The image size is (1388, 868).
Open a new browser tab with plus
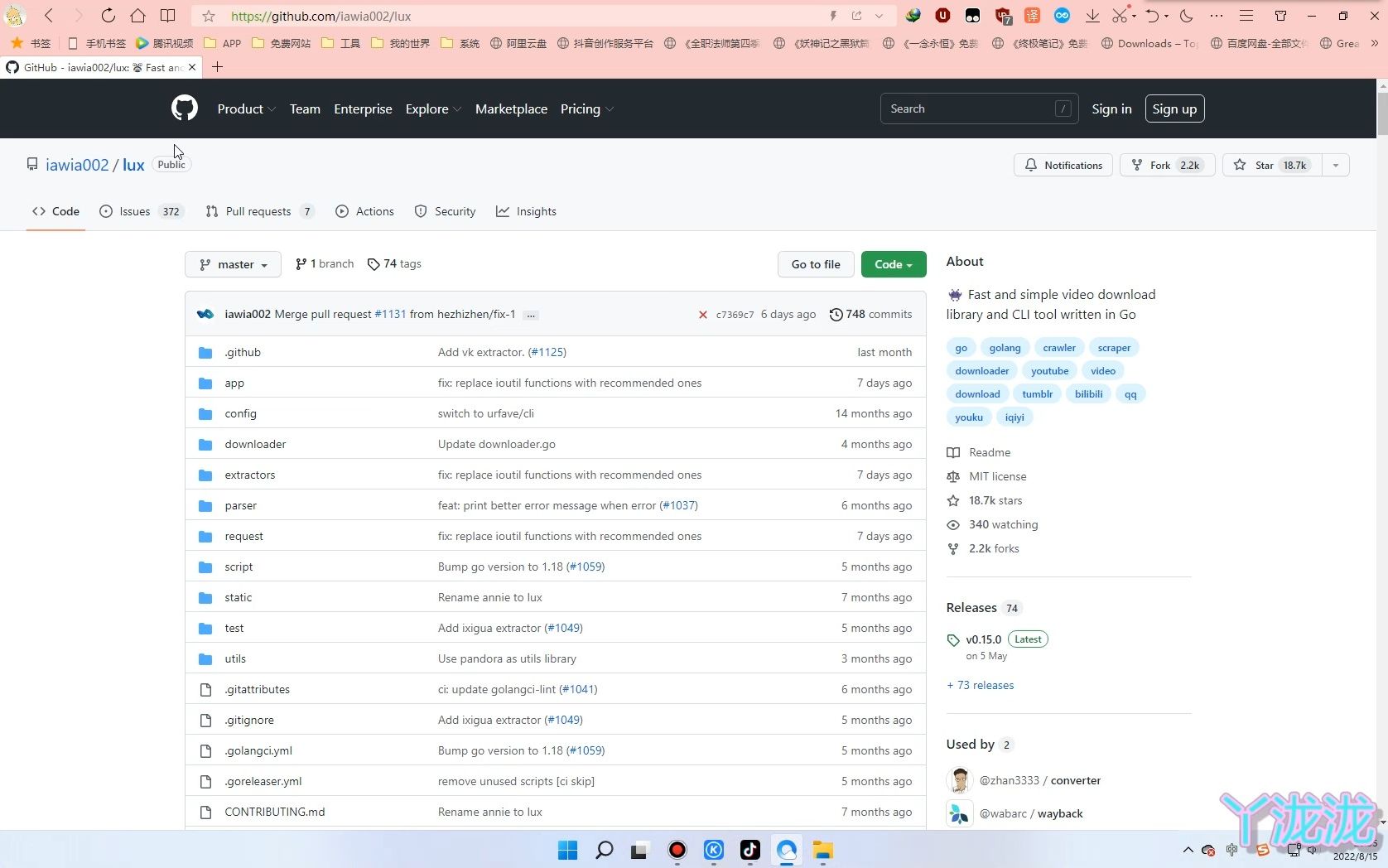click(217, 67)
